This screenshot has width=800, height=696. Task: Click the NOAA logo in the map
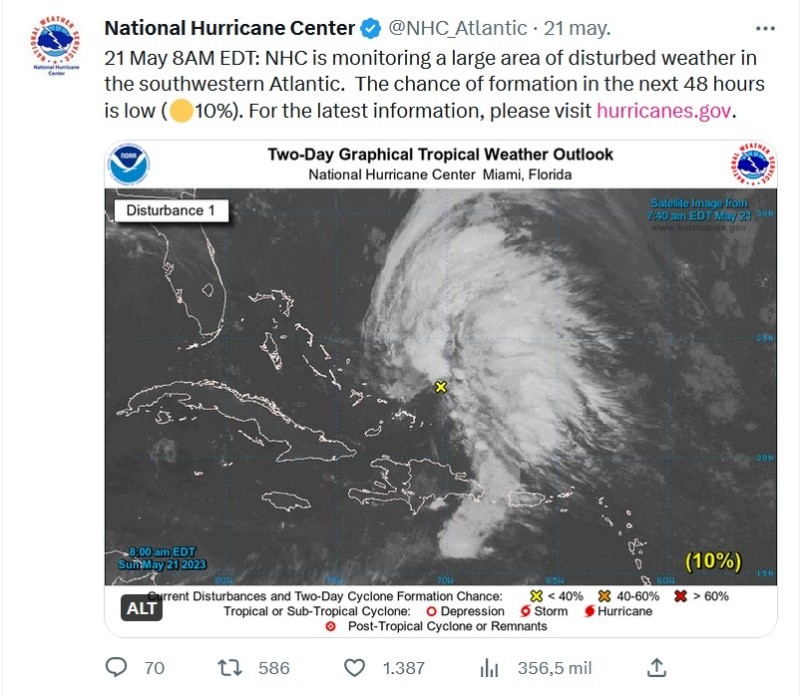pos(130,164)
